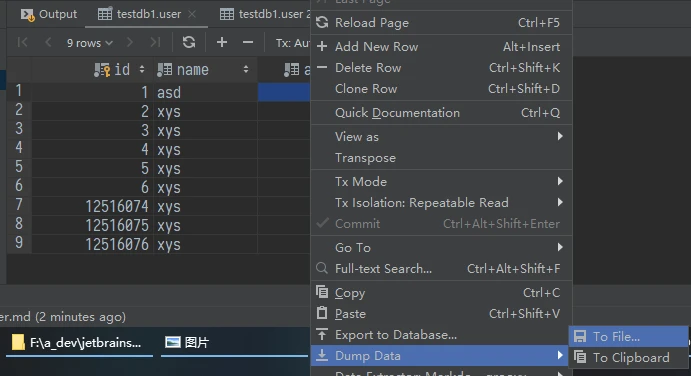The image size is (691, 376).
Task: Click the Paste clipboard icon in menu
Action: (322, 313)
